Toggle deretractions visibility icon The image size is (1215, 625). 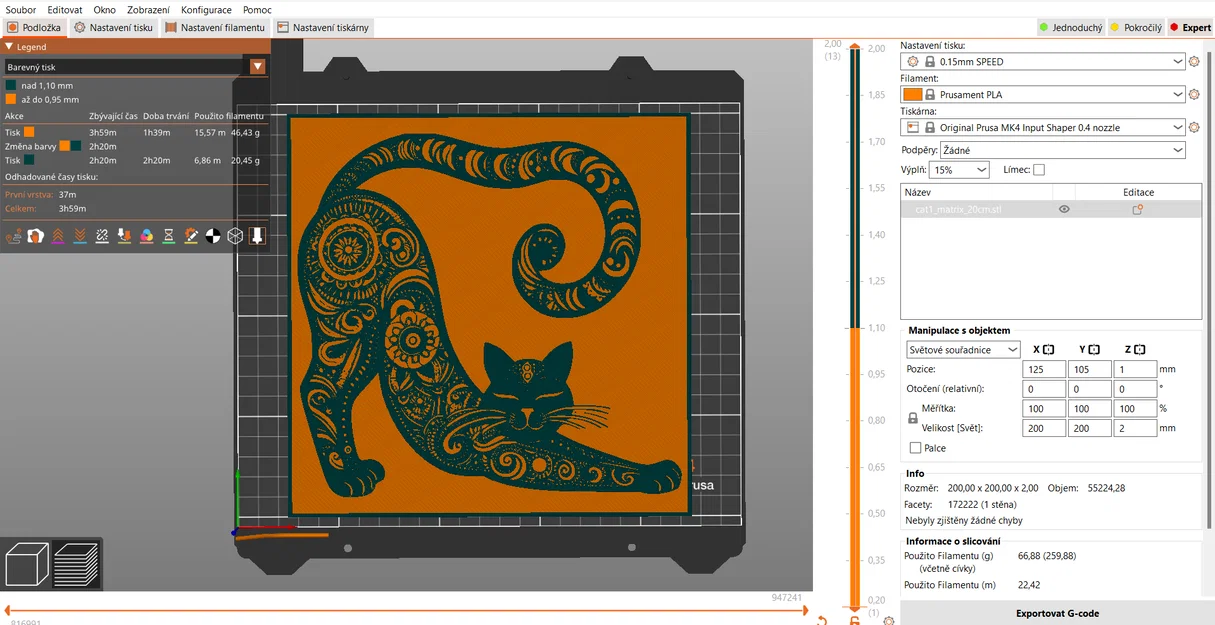click(x=80, y=236)
